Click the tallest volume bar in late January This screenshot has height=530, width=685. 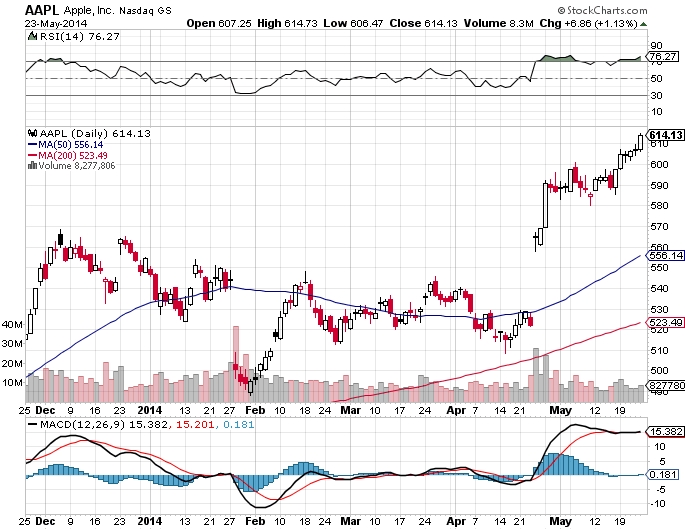pos(236,364)
